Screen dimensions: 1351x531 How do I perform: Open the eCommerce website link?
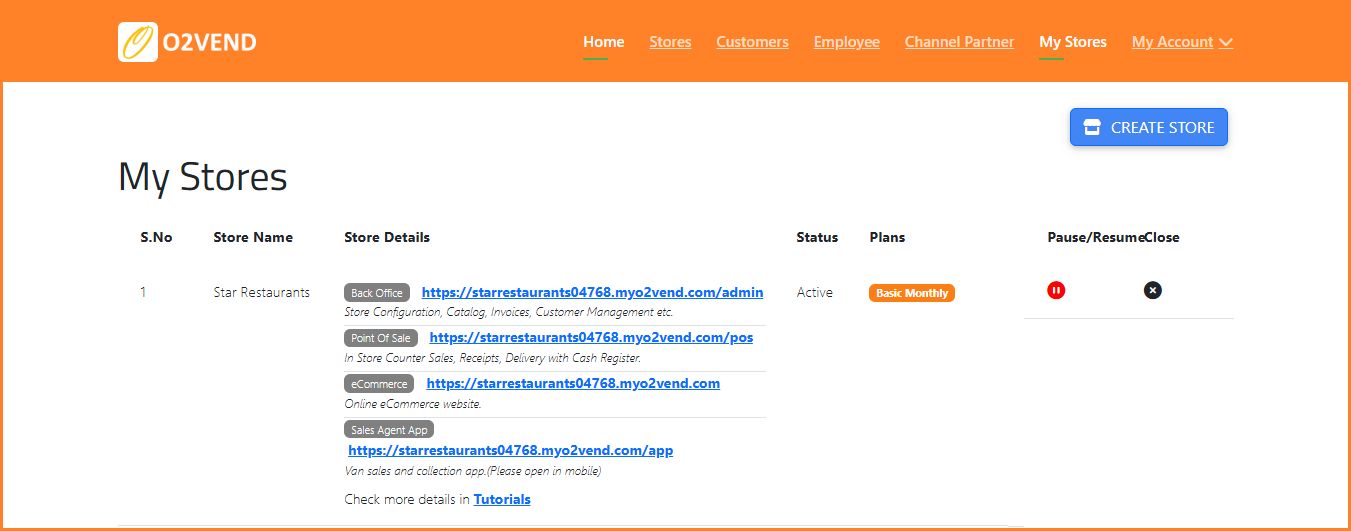(x=573, y=383)
